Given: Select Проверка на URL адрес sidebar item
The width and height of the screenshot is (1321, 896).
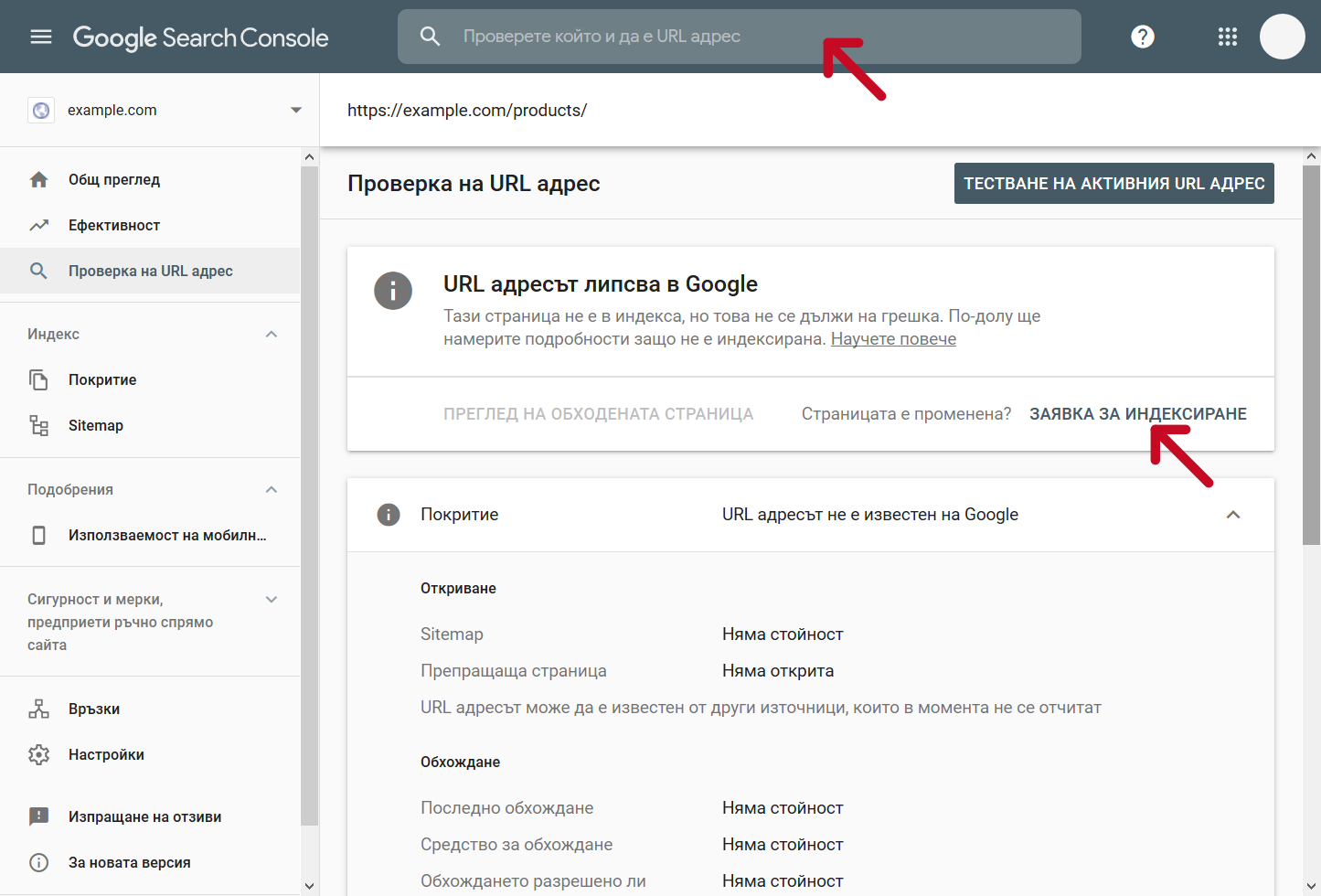Looking at the screenshot, I should [150, 271].
